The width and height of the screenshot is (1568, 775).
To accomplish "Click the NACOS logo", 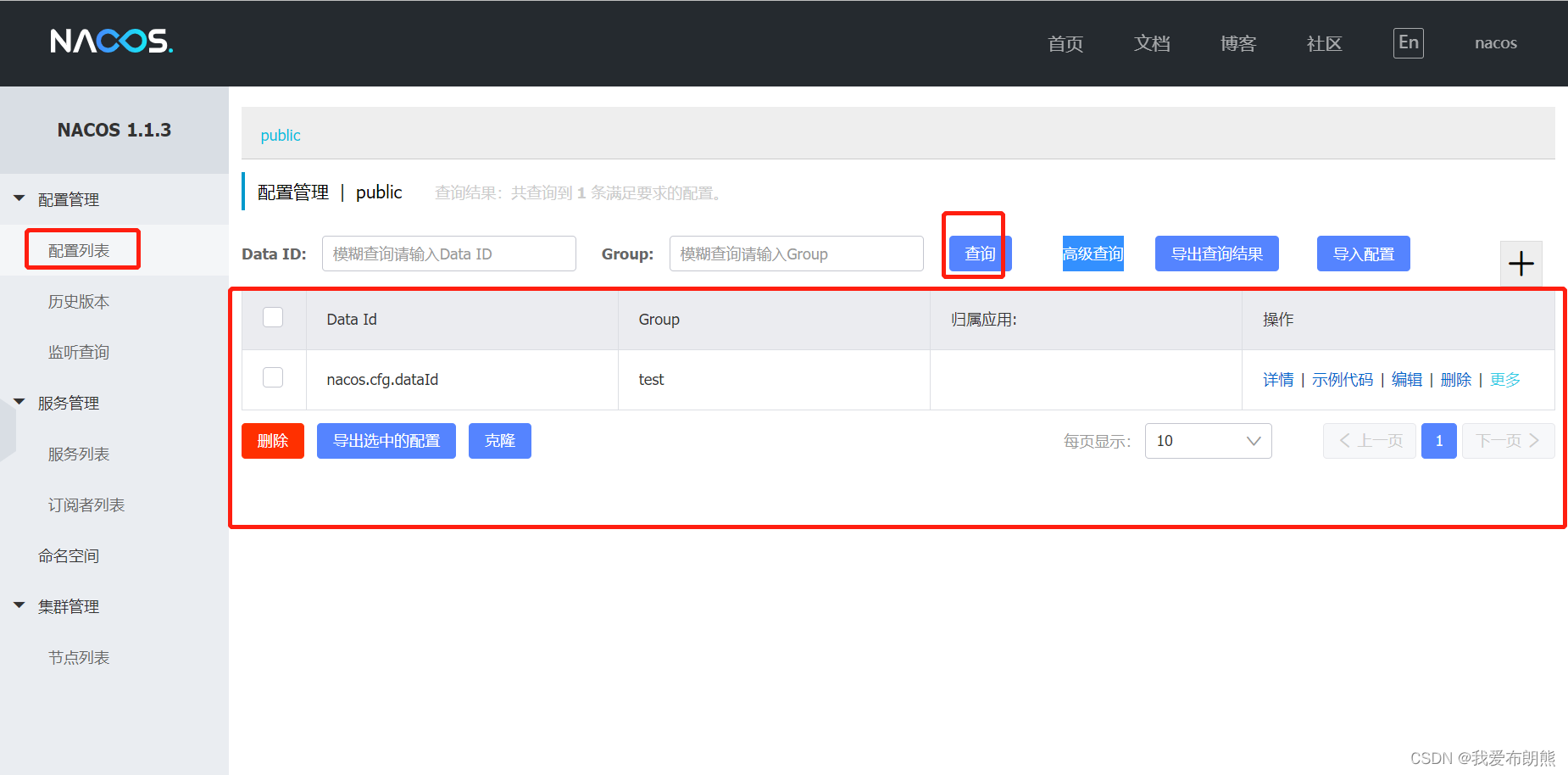I will pos(111,41).
